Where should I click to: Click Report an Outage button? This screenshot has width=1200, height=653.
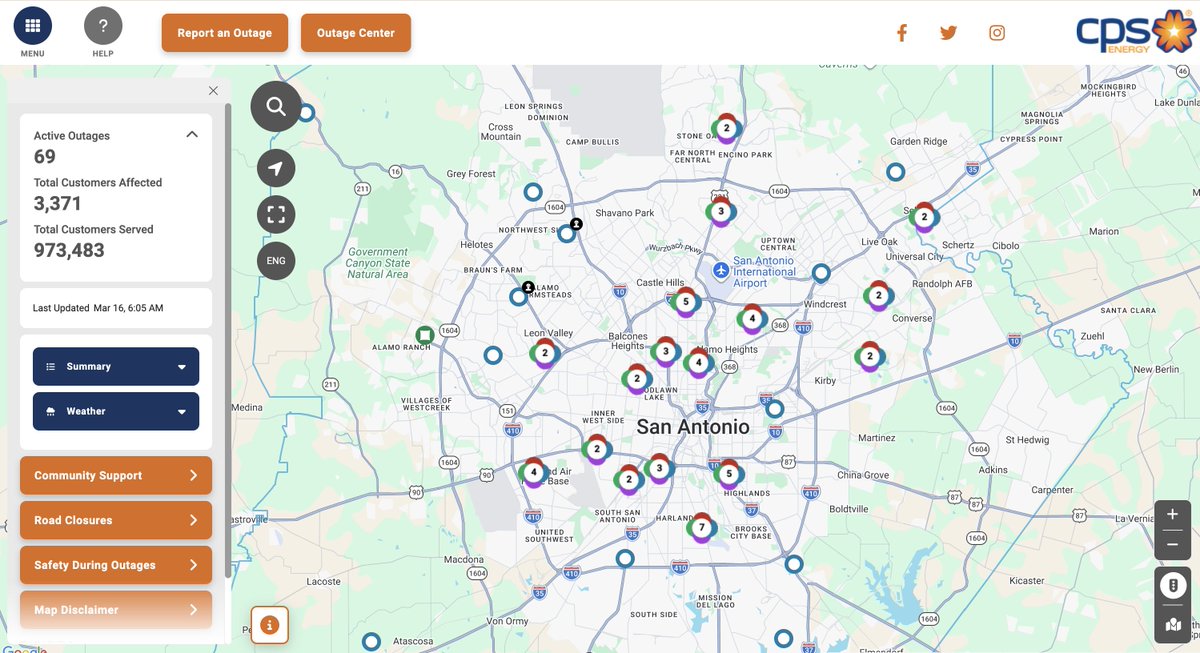coord(225,33)
